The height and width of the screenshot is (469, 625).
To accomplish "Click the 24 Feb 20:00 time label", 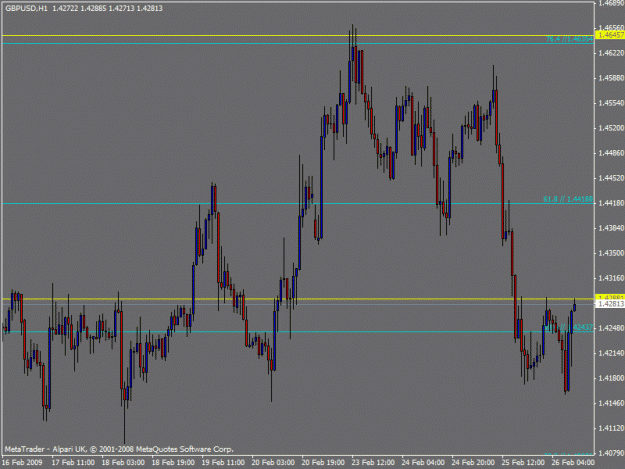I will (473, 463).
